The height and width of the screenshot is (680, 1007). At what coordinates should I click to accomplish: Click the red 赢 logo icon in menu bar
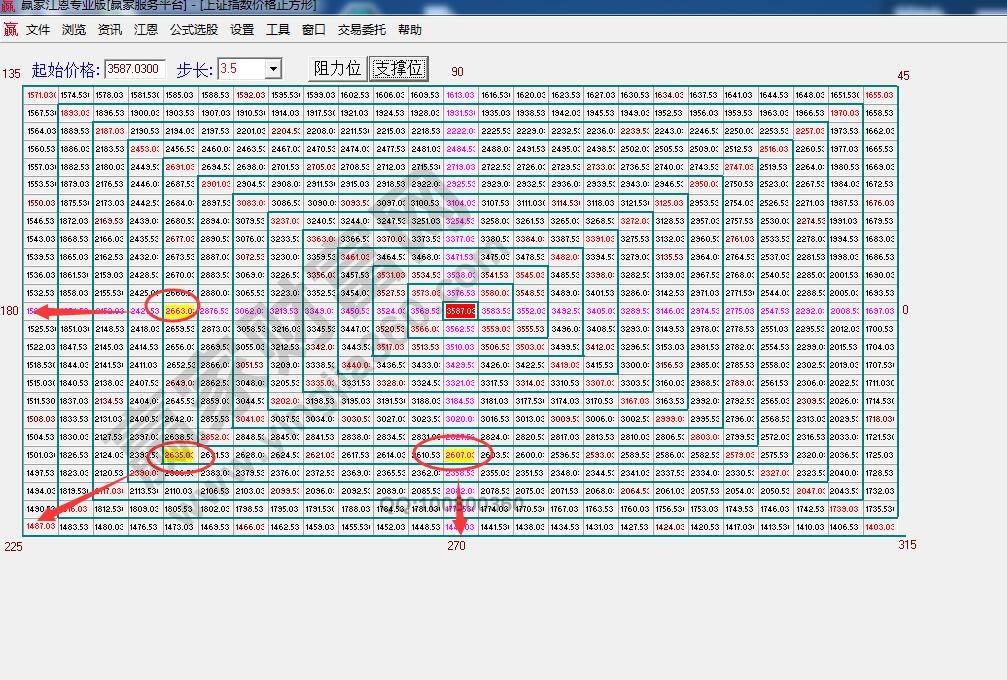[10, 30]
